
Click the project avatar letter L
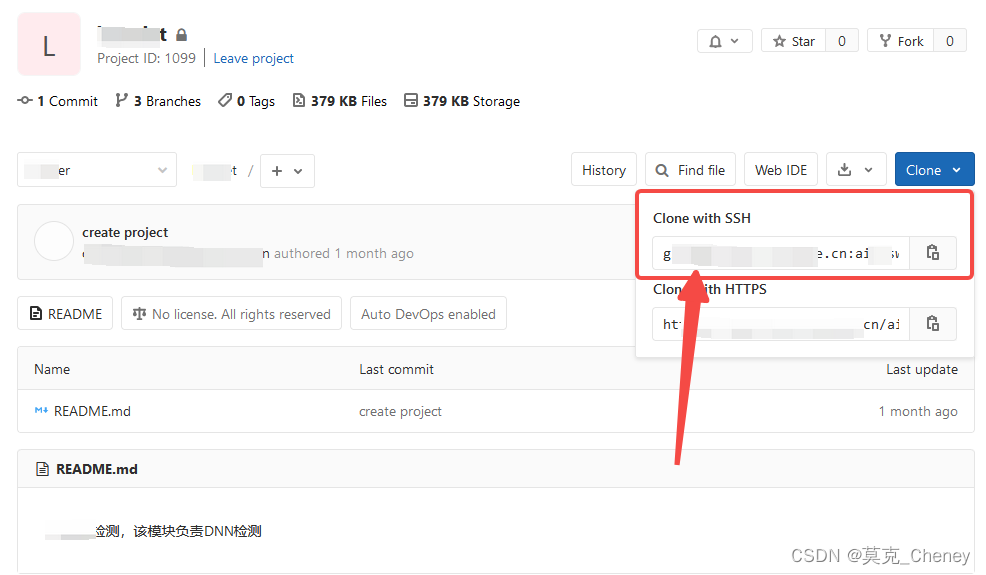coord(49,45)
